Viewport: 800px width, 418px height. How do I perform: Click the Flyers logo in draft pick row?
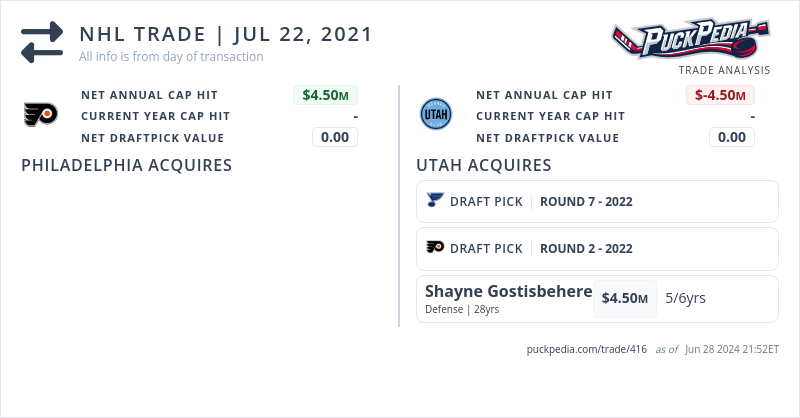click(x=435, y=248)
